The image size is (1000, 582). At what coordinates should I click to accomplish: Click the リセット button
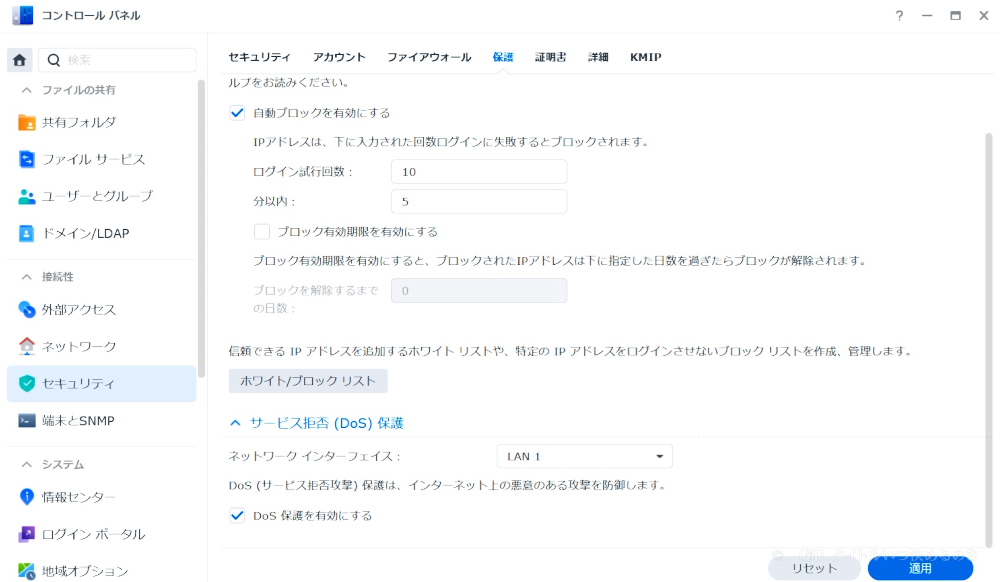pyautogui.click(x=814, y=568)
